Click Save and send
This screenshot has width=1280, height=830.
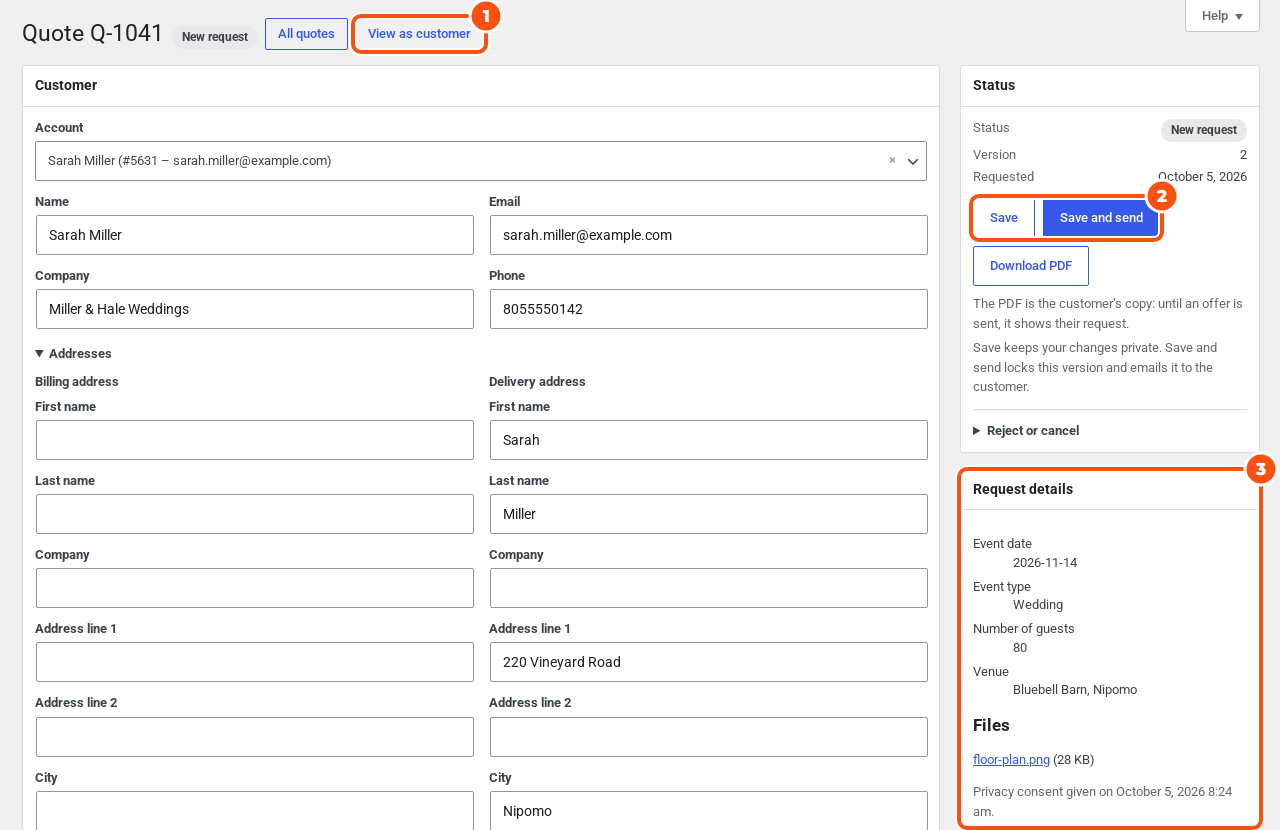point(1101,218)
